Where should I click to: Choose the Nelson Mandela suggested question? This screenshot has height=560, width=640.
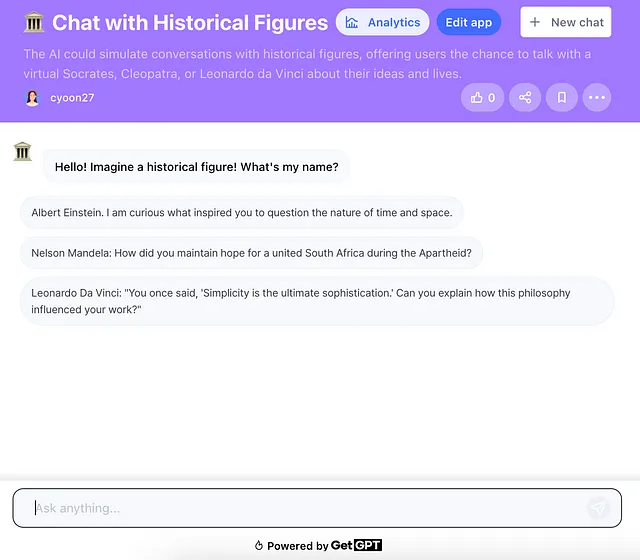click(251, 253)
